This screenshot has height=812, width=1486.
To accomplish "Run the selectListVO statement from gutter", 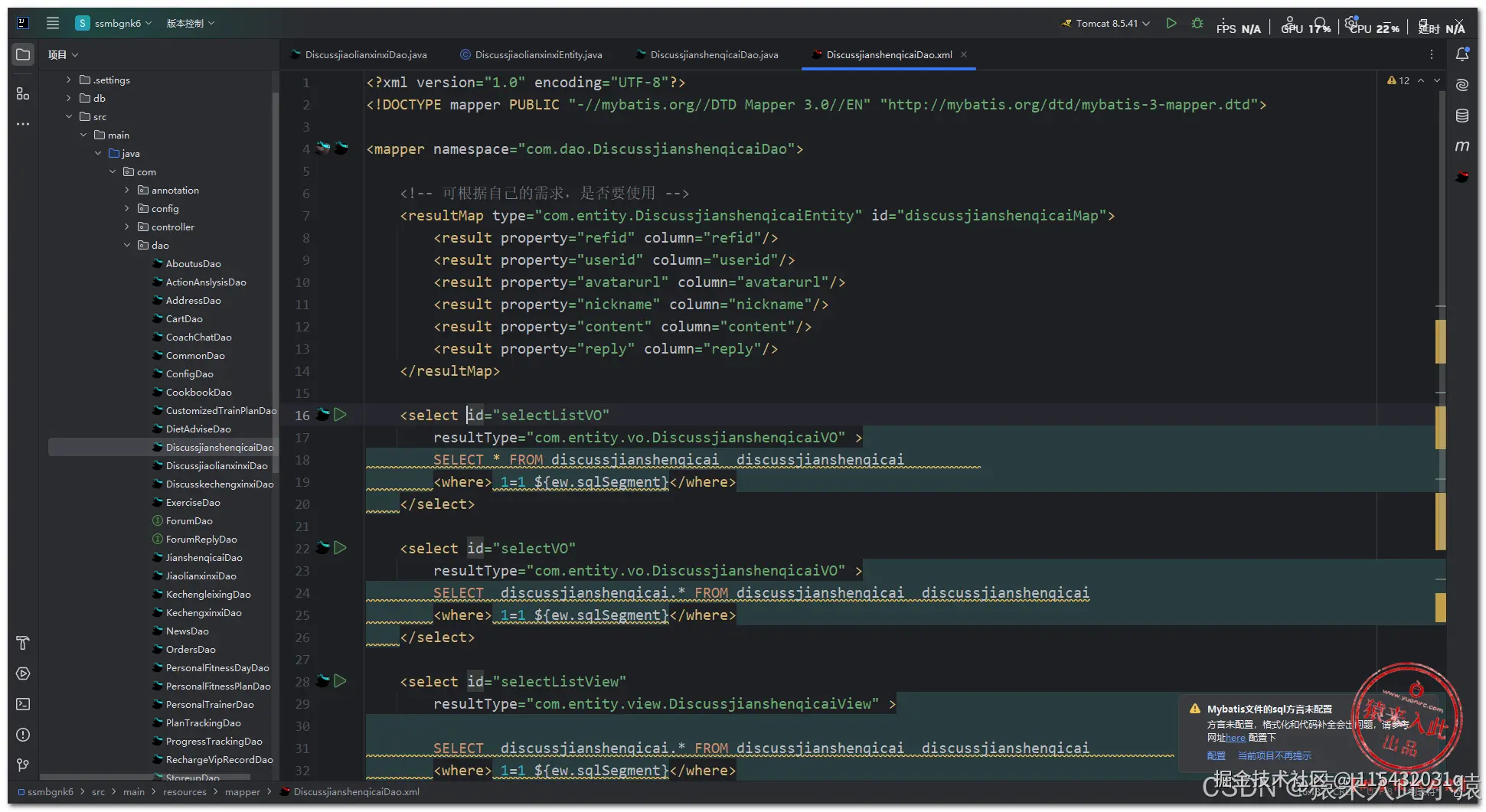I will click(x=341, y=415).
